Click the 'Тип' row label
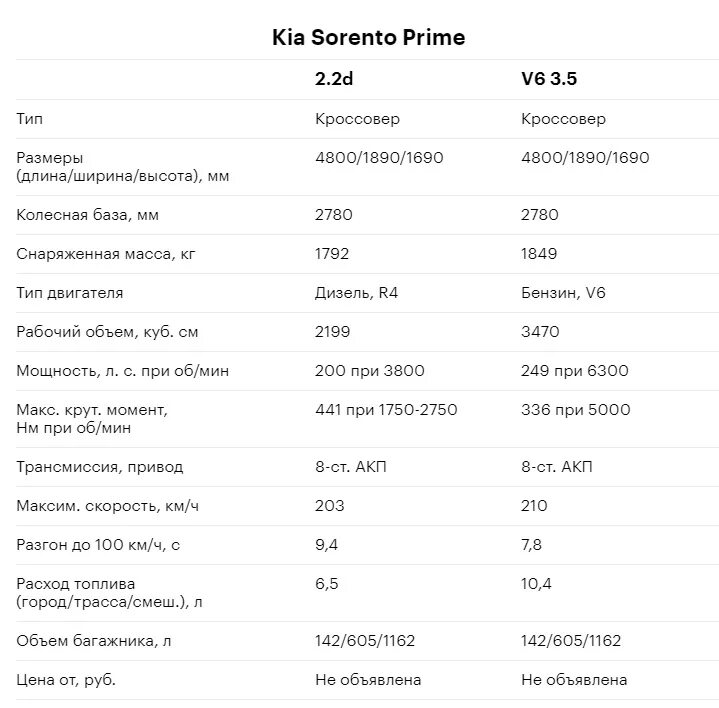Image resolution: width=719 pixels, height=708 pixels. click(29, 119)
